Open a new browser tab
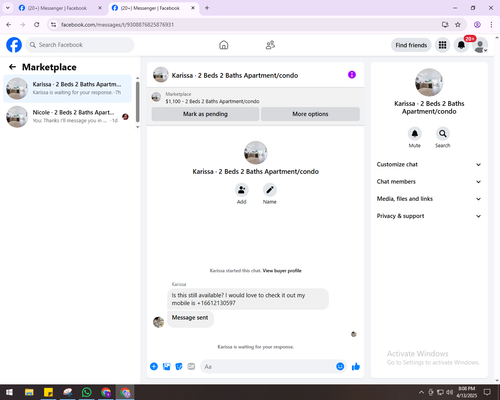Image resolution: width=500 pixels, height=400 pixels. (x=207, y=8)
